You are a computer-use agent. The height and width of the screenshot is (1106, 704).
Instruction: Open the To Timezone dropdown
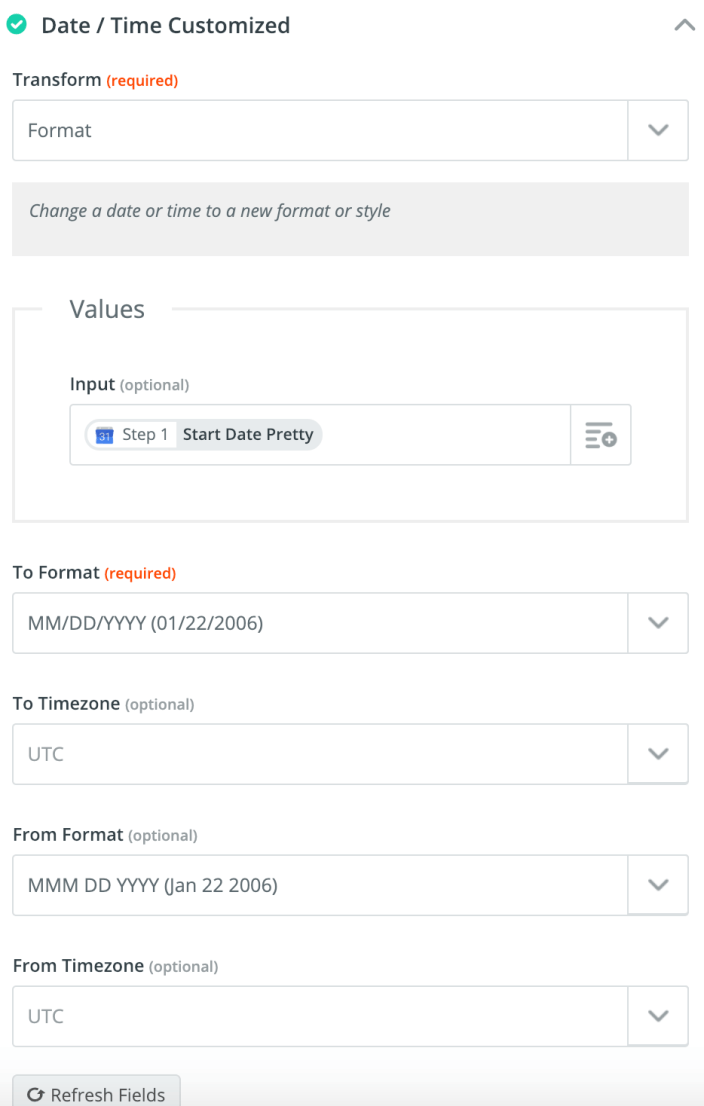coord(320,753)
